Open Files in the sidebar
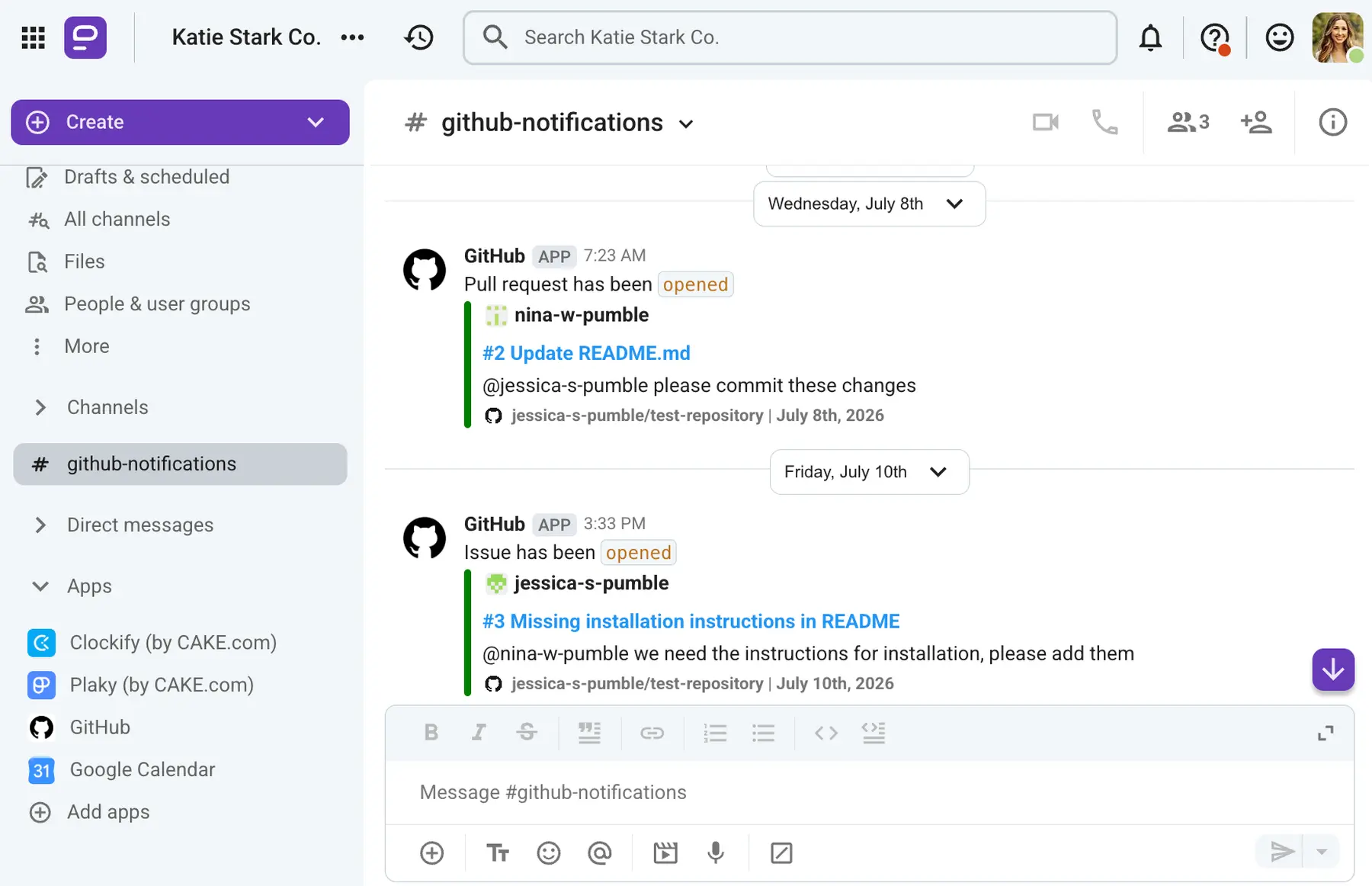Viewport: 1372px width, 886px height. (x=84, y=262)
